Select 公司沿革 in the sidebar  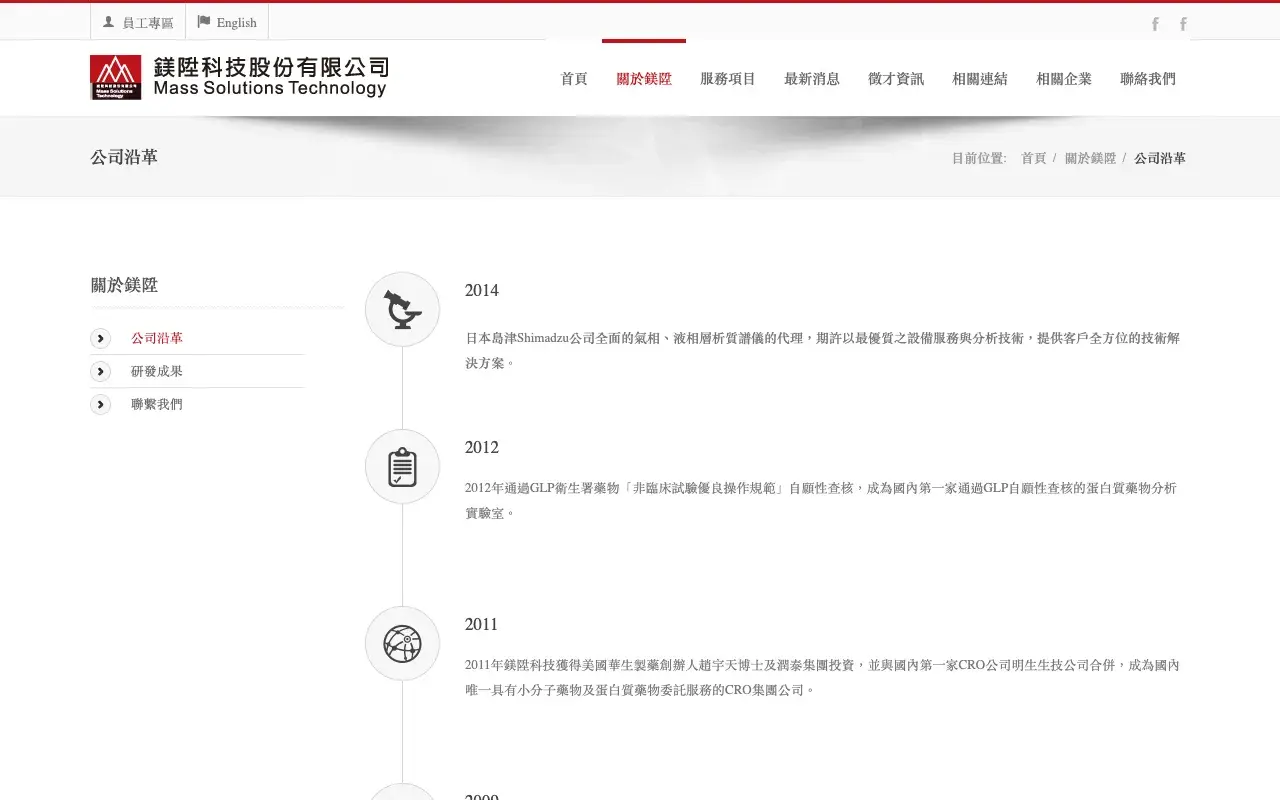click(157, 339)
